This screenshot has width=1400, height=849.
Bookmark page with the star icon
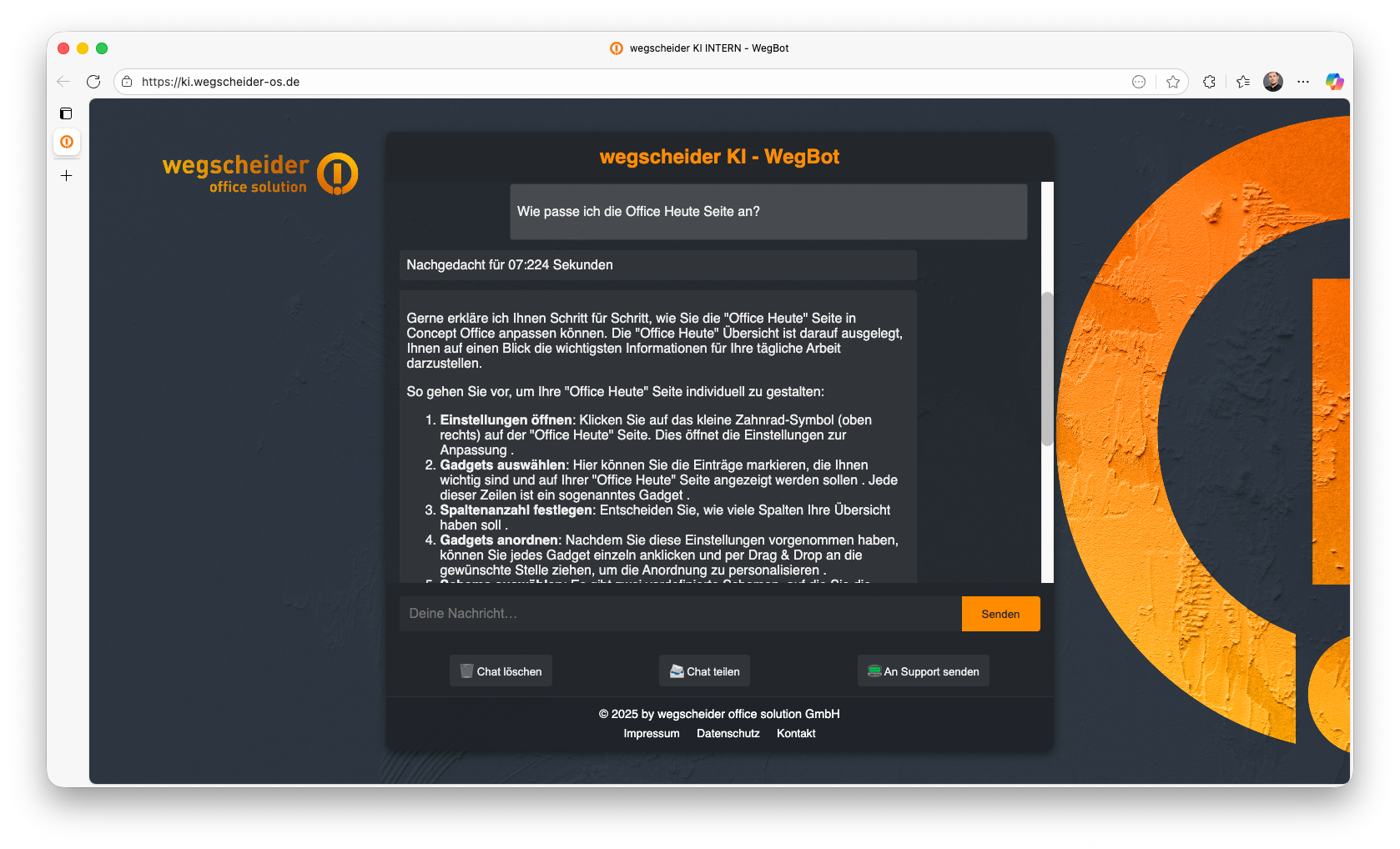1173,82
